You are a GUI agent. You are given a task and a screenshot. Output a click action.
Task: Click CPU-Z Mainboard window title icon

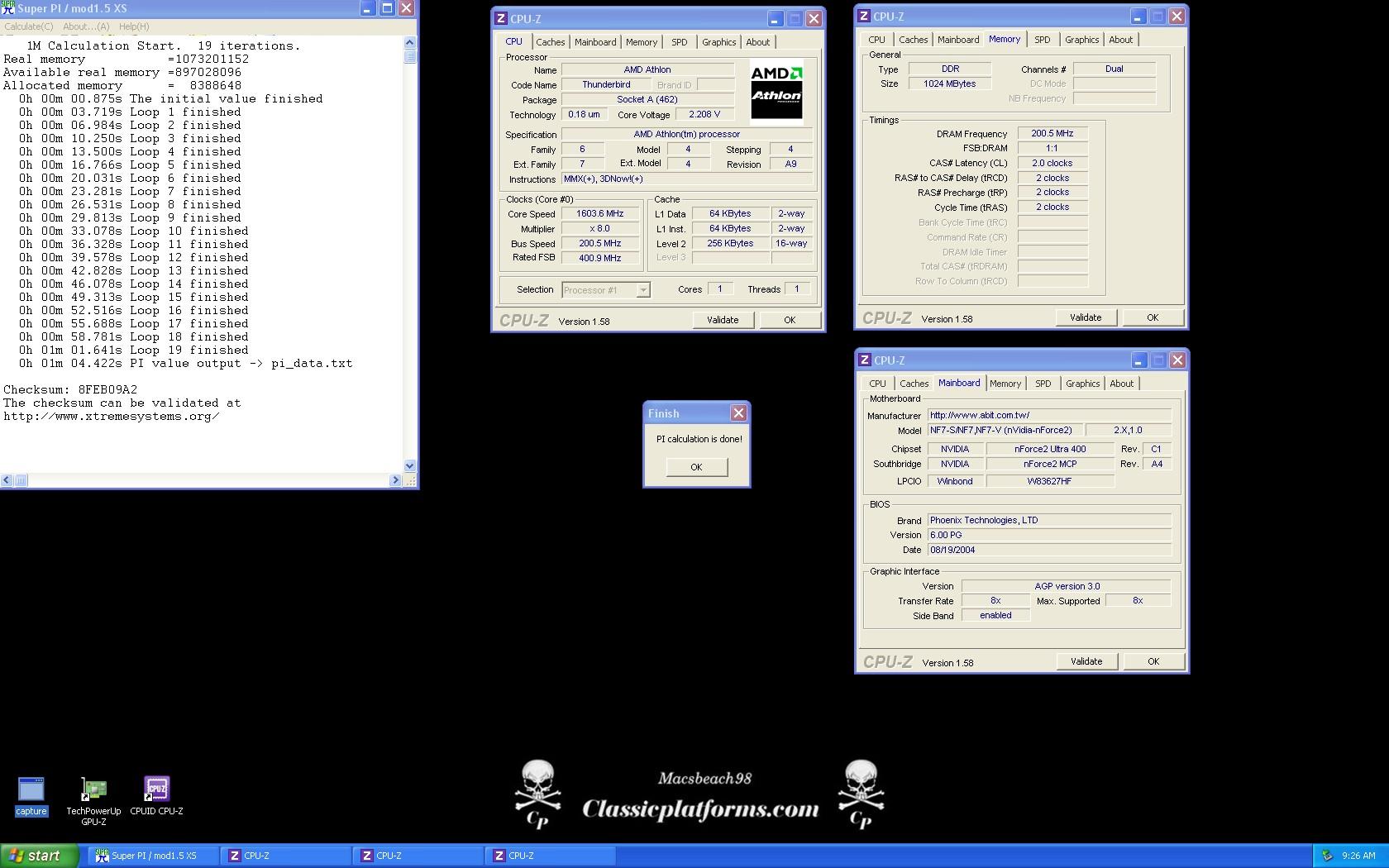click(865, 360)
